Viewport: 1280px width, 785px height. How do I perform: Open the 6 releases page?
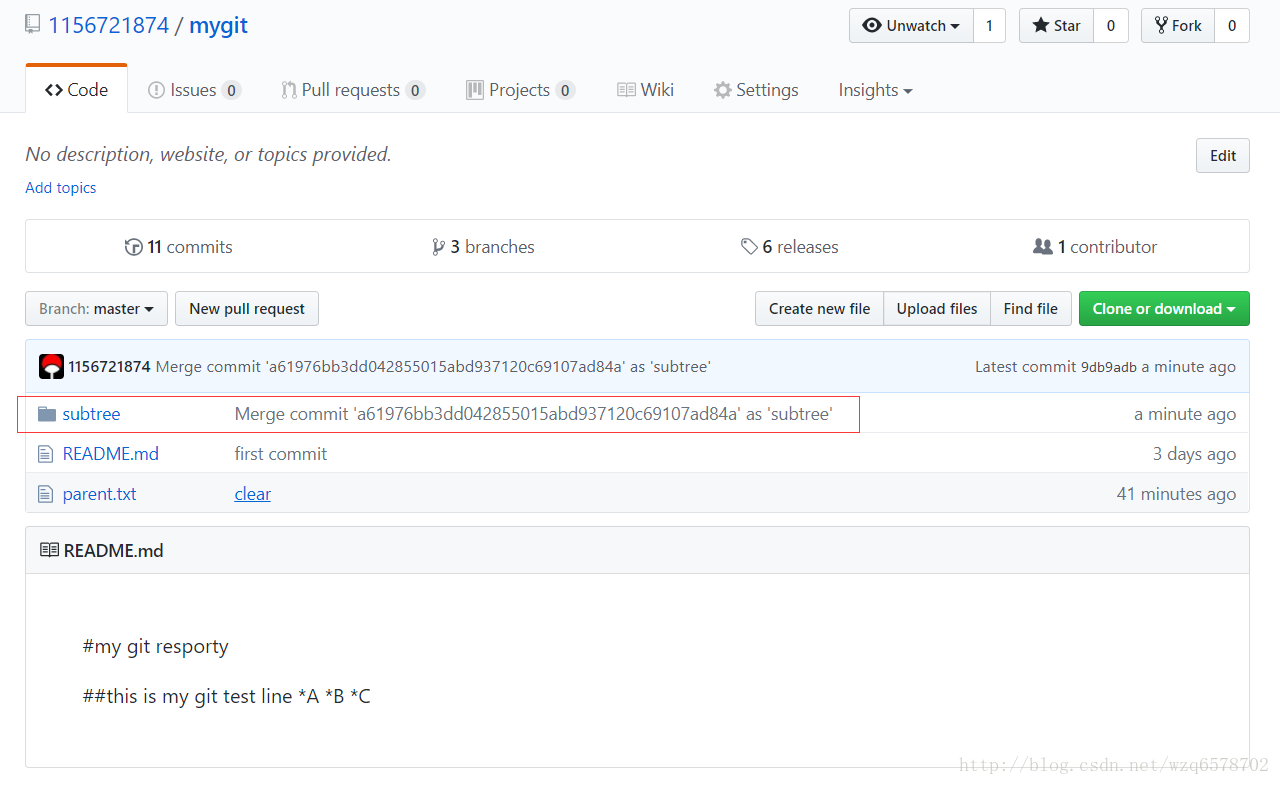click(790, 247)
